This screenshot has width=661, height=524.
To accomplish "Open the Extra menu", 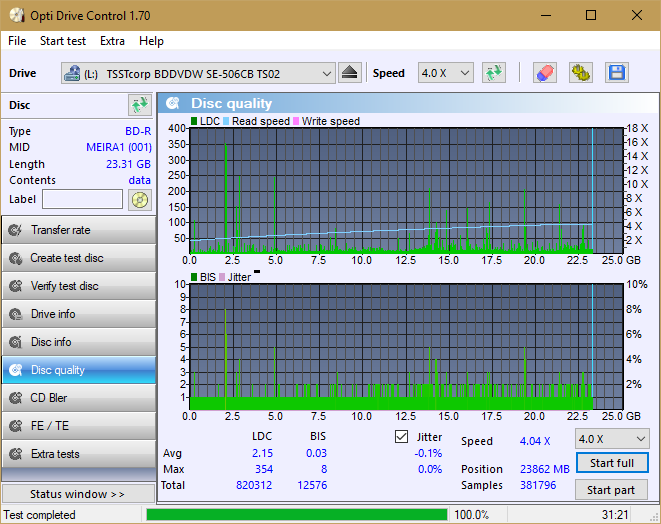I will (x=112, y=41).
